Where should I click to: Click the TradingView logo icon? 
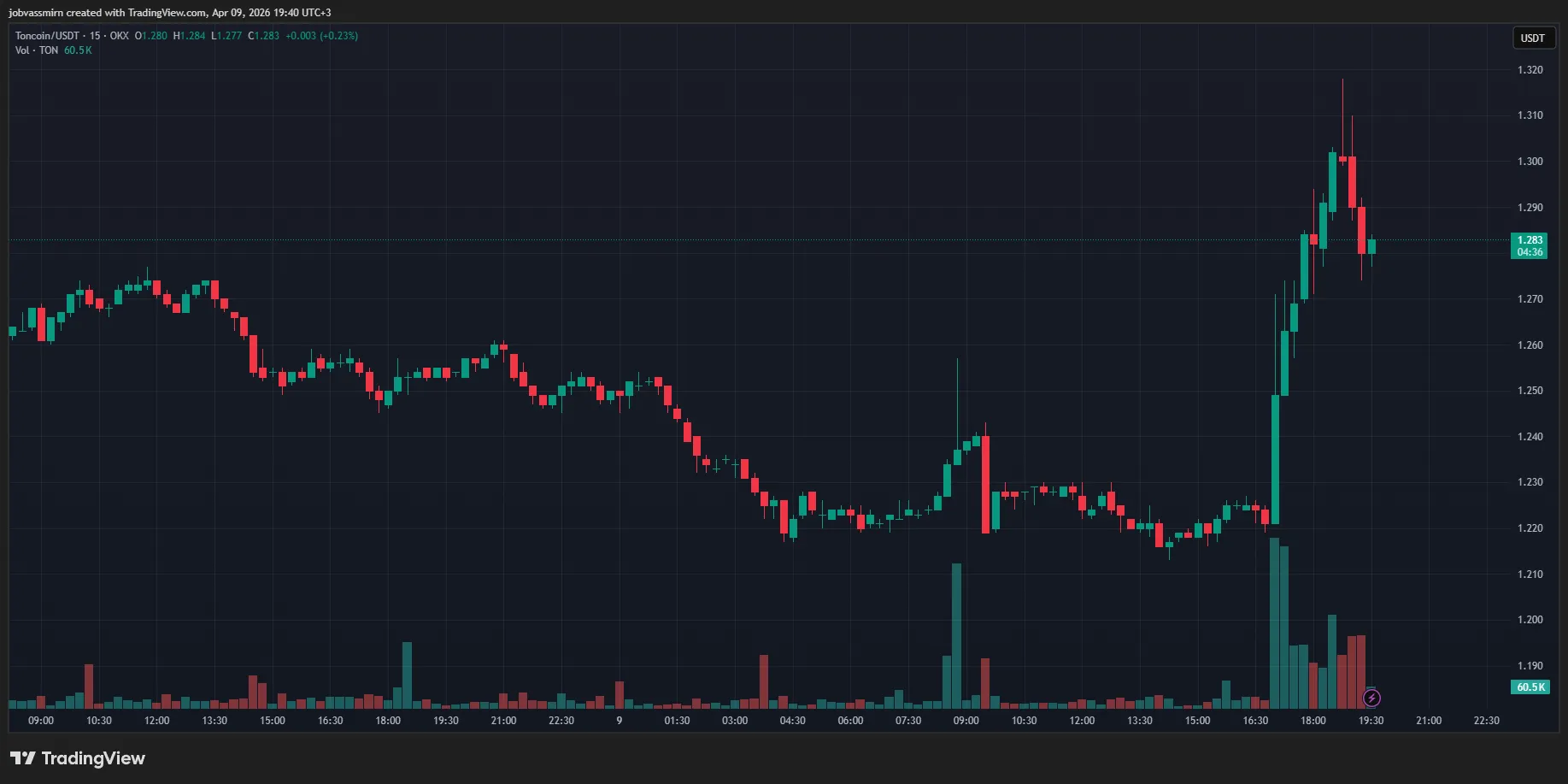22,758
